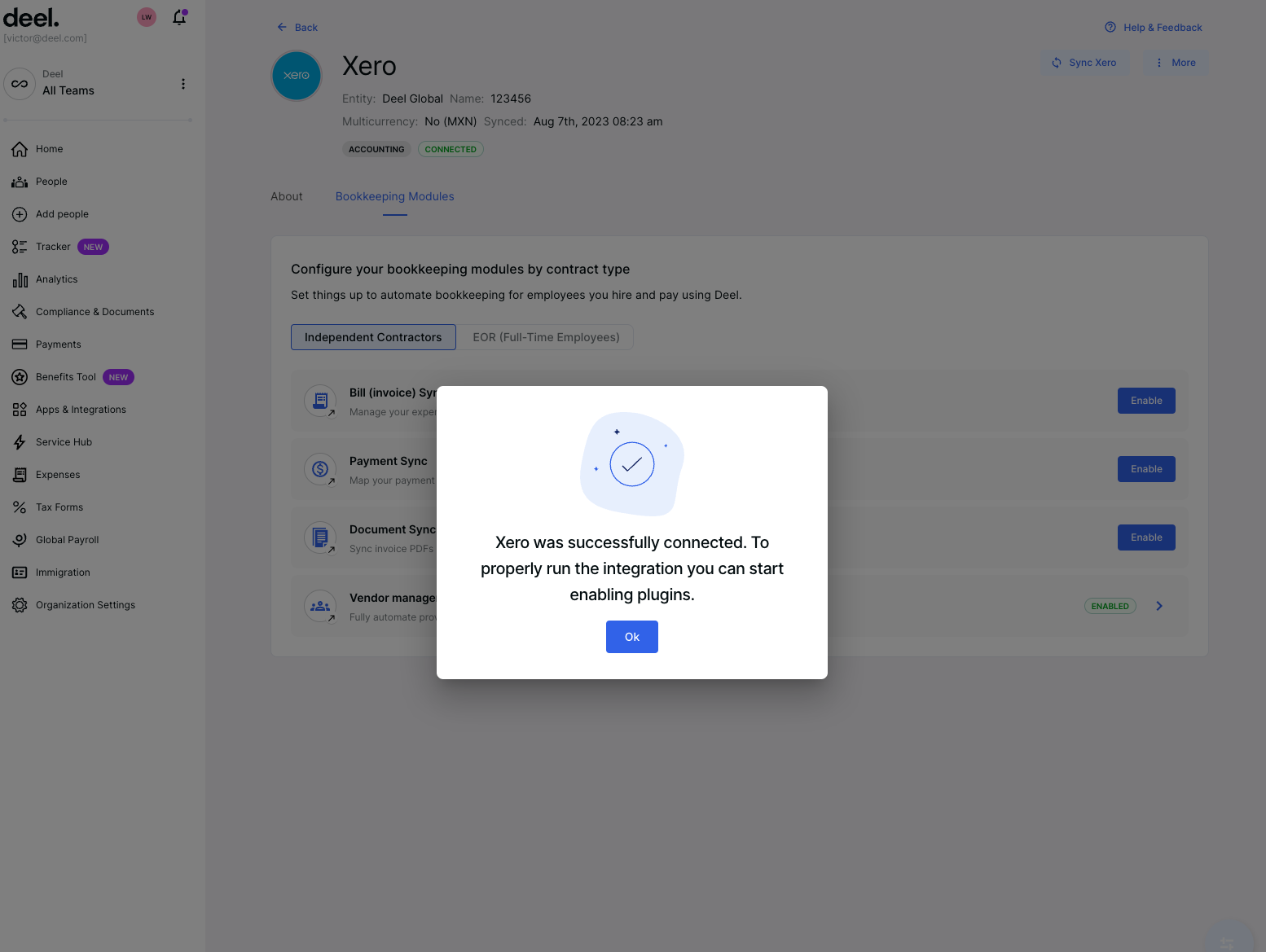Click the Expenses receipt icon
This screenshot has width=1266, height=952.
coord(20,475)
